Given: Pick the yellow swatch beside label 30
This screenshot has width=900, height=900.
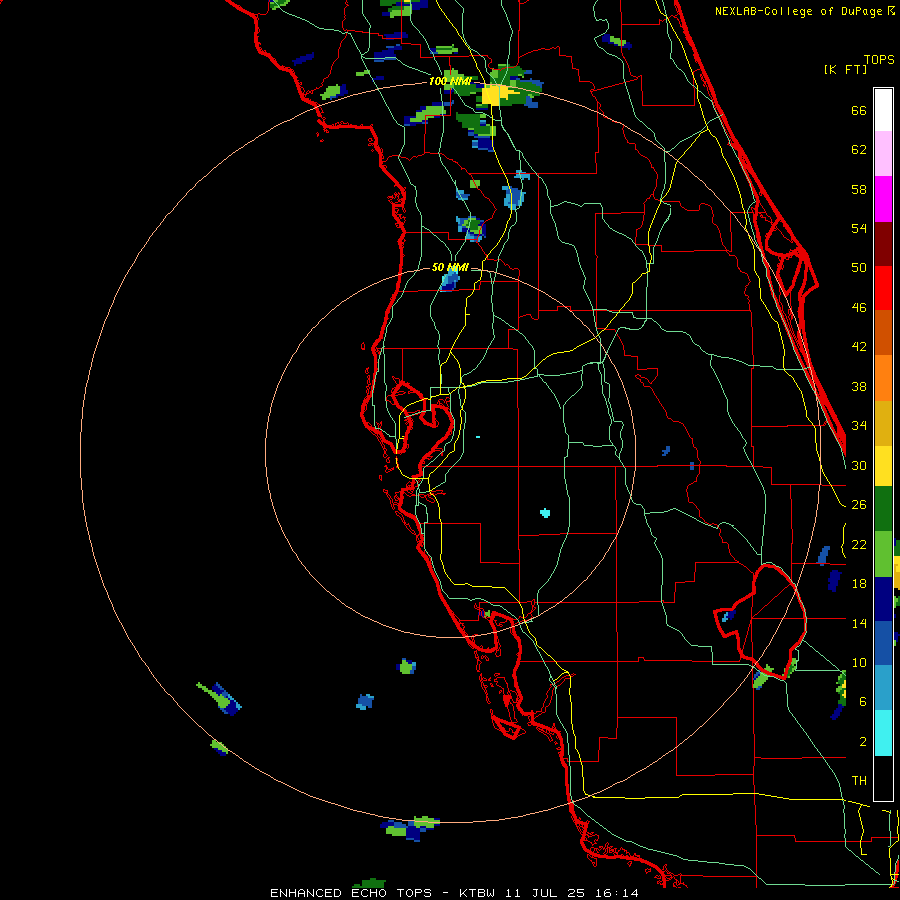Looking at the screenshot, I should click(883, 466).
